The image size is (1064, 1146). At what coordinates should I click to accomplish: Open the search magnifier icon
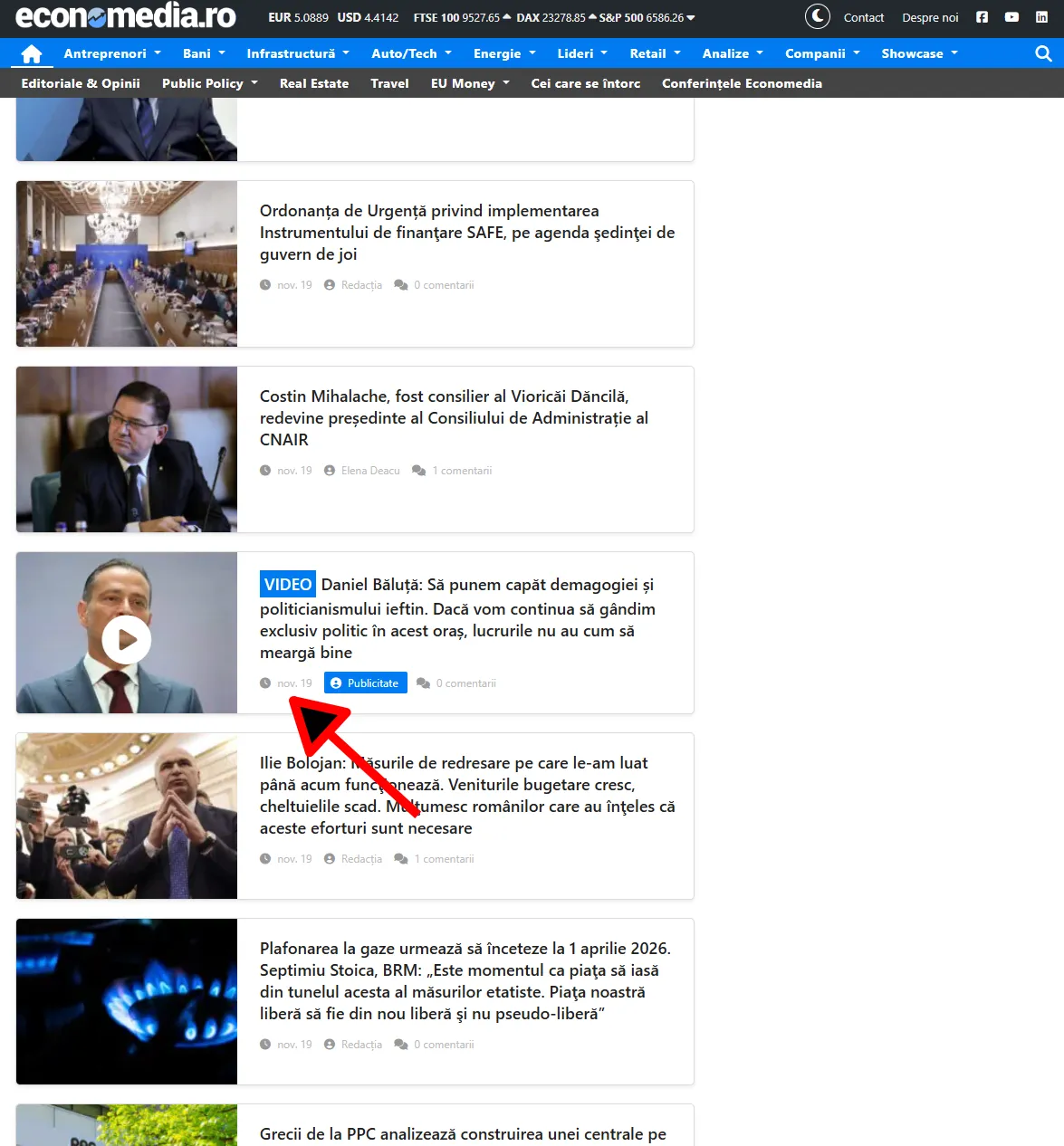click(x=1043, y=53)
